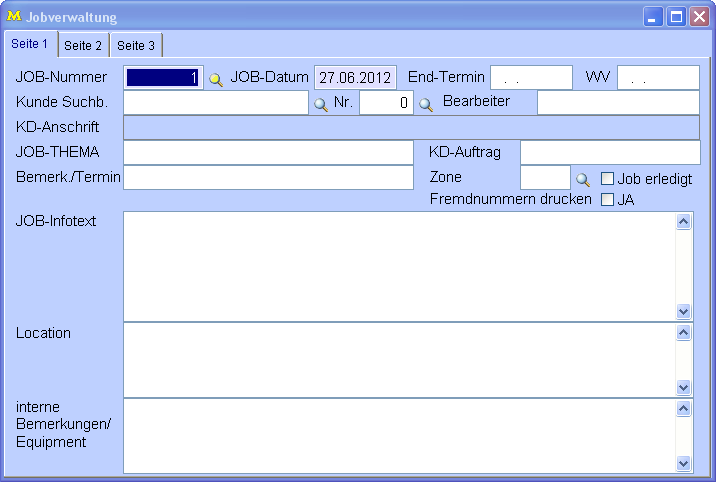The height and width of the screenshot is (482, 716).
Task: Tick the Fremdnummern drucken JA checkbox
Action: pos(607,199)
